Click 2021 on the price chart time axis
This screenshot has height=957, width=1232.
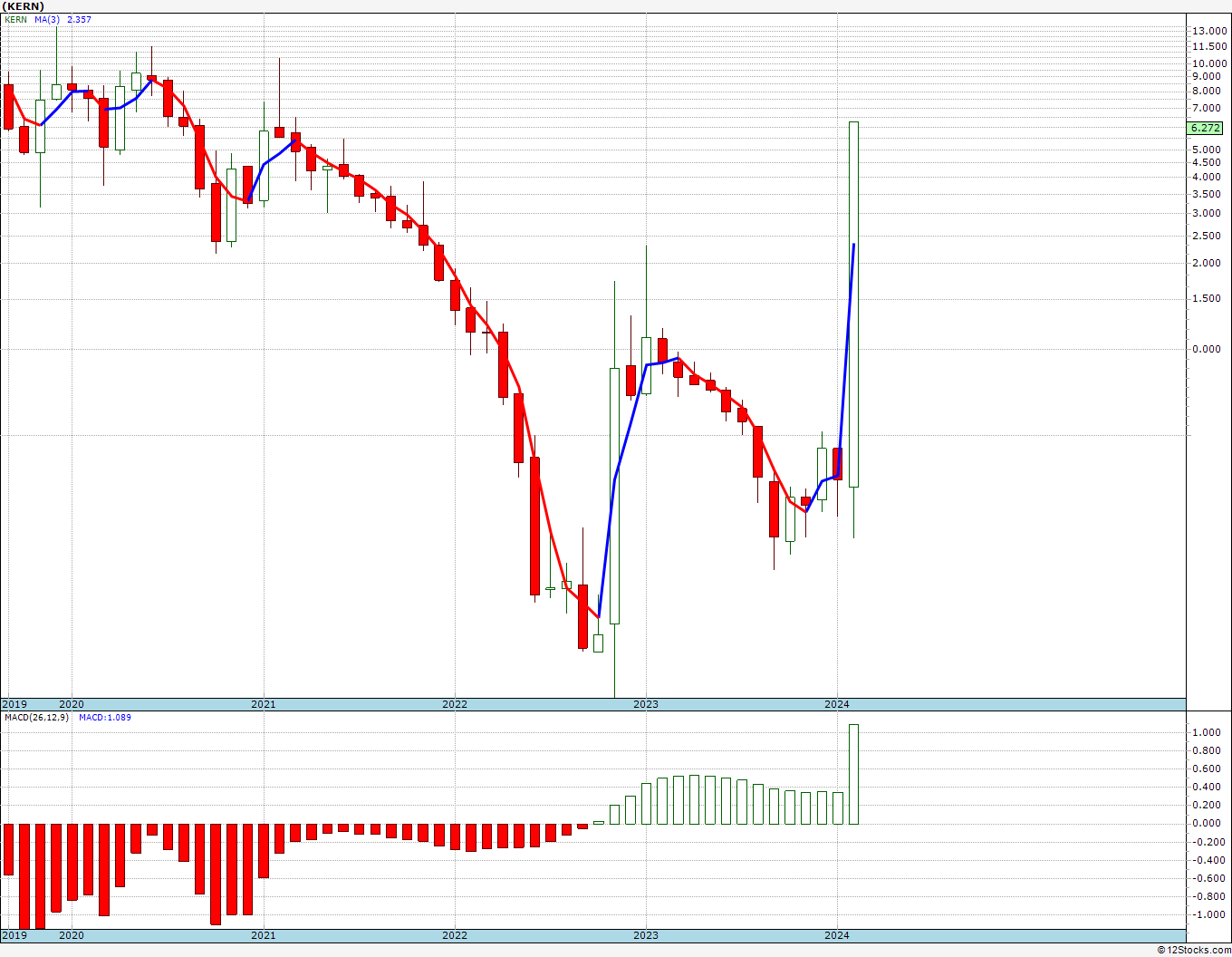click(x=264, y=704)
